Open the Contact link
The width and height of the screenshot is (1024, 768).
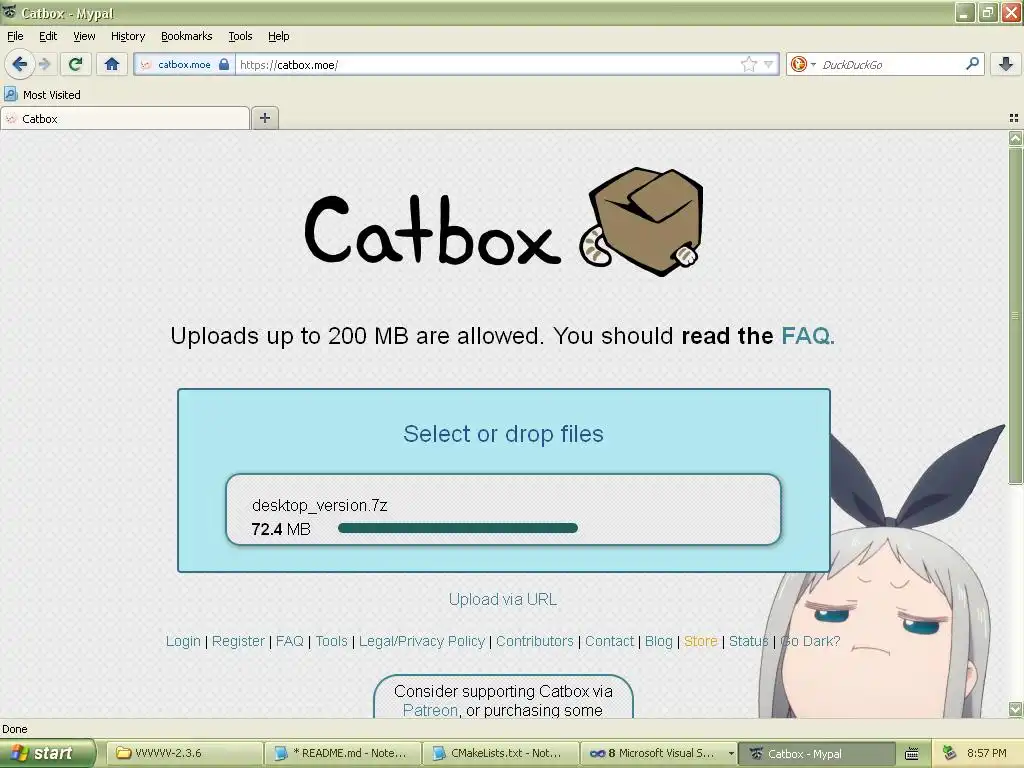(x=609, y=641)
